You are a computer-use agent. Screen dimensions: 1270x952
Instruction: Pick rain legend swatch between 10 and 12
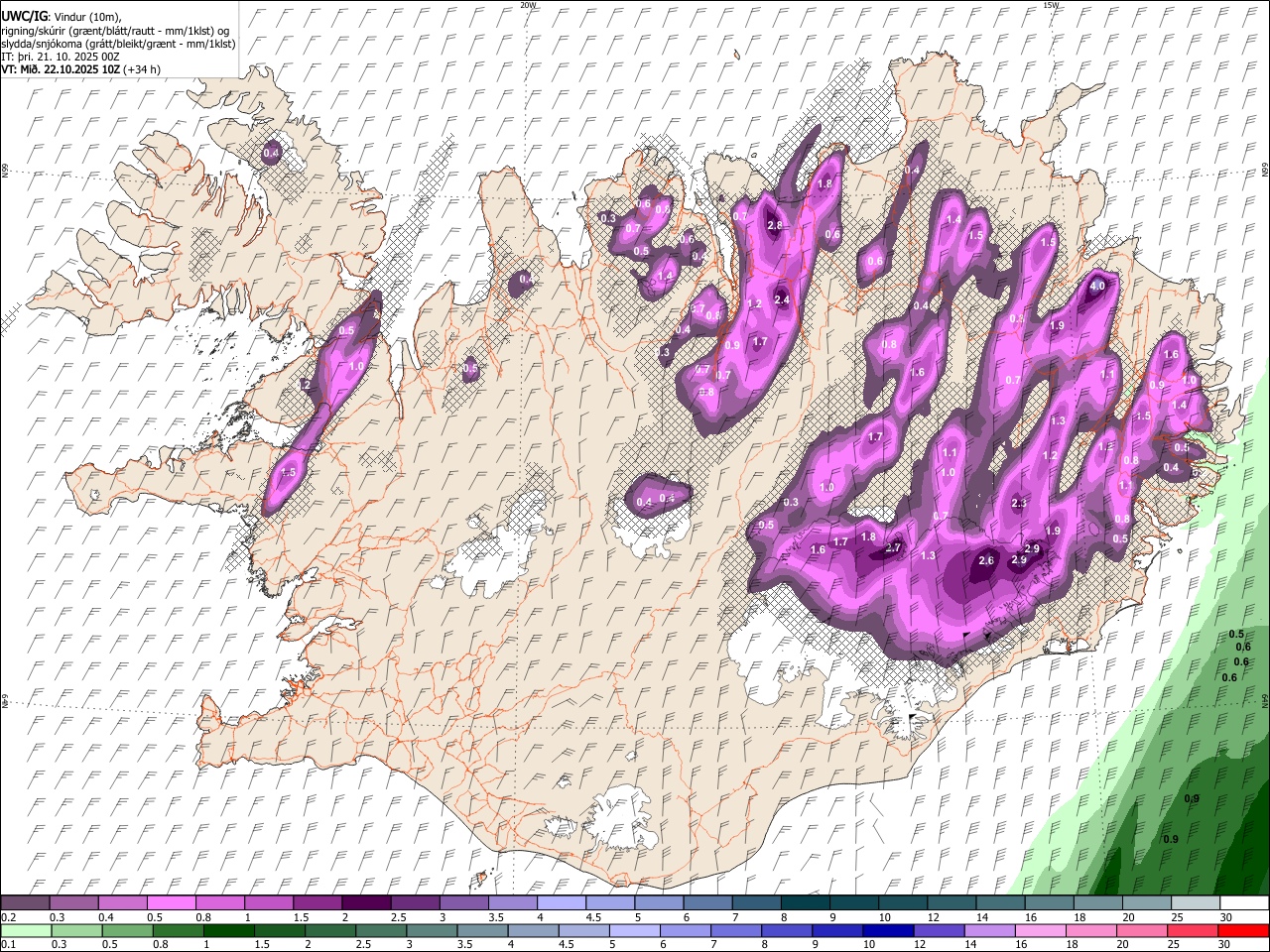[x=887, y=931]
